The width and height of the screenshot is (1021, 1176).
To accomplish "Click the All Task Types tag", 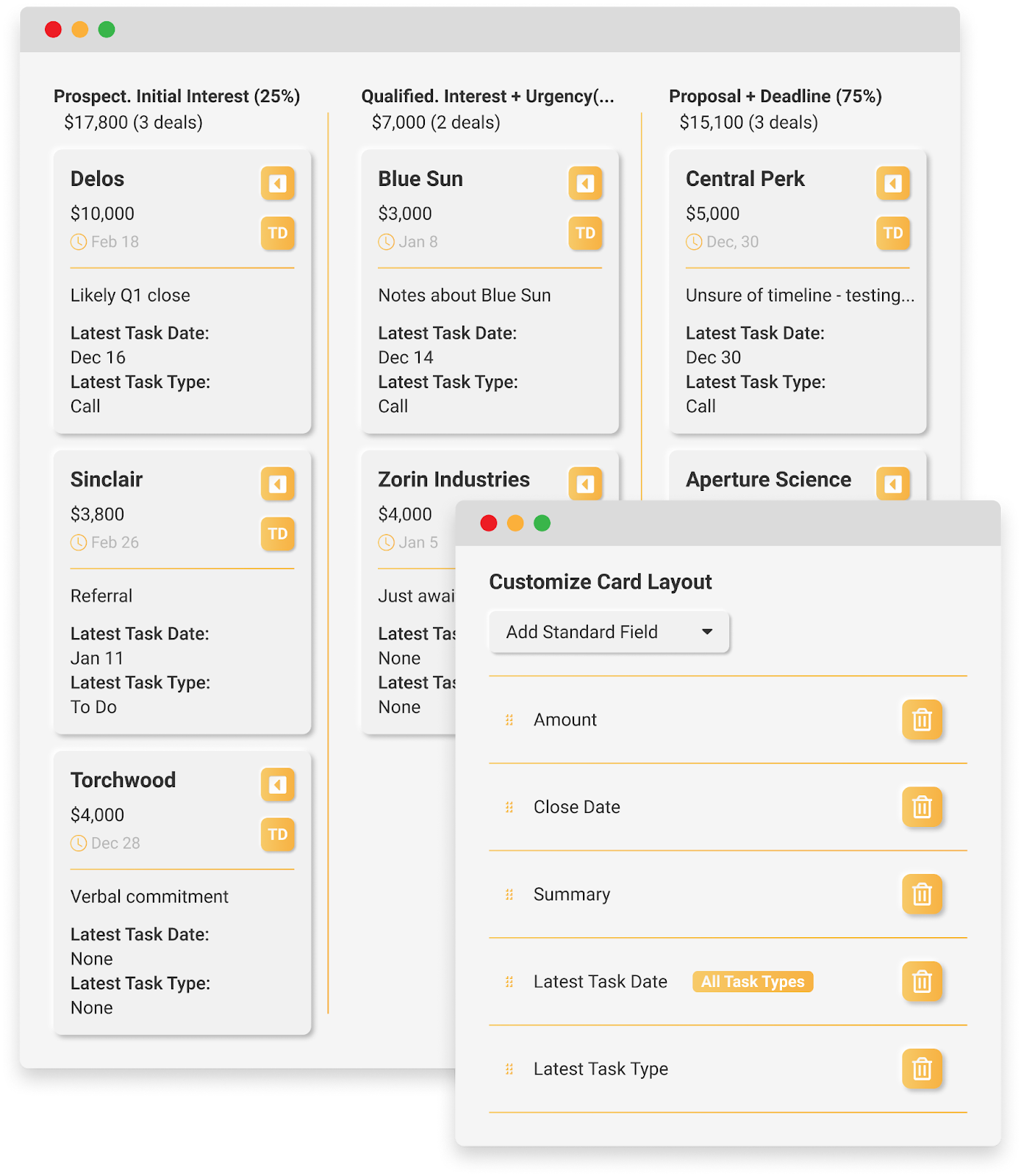I will coord(753,981).
